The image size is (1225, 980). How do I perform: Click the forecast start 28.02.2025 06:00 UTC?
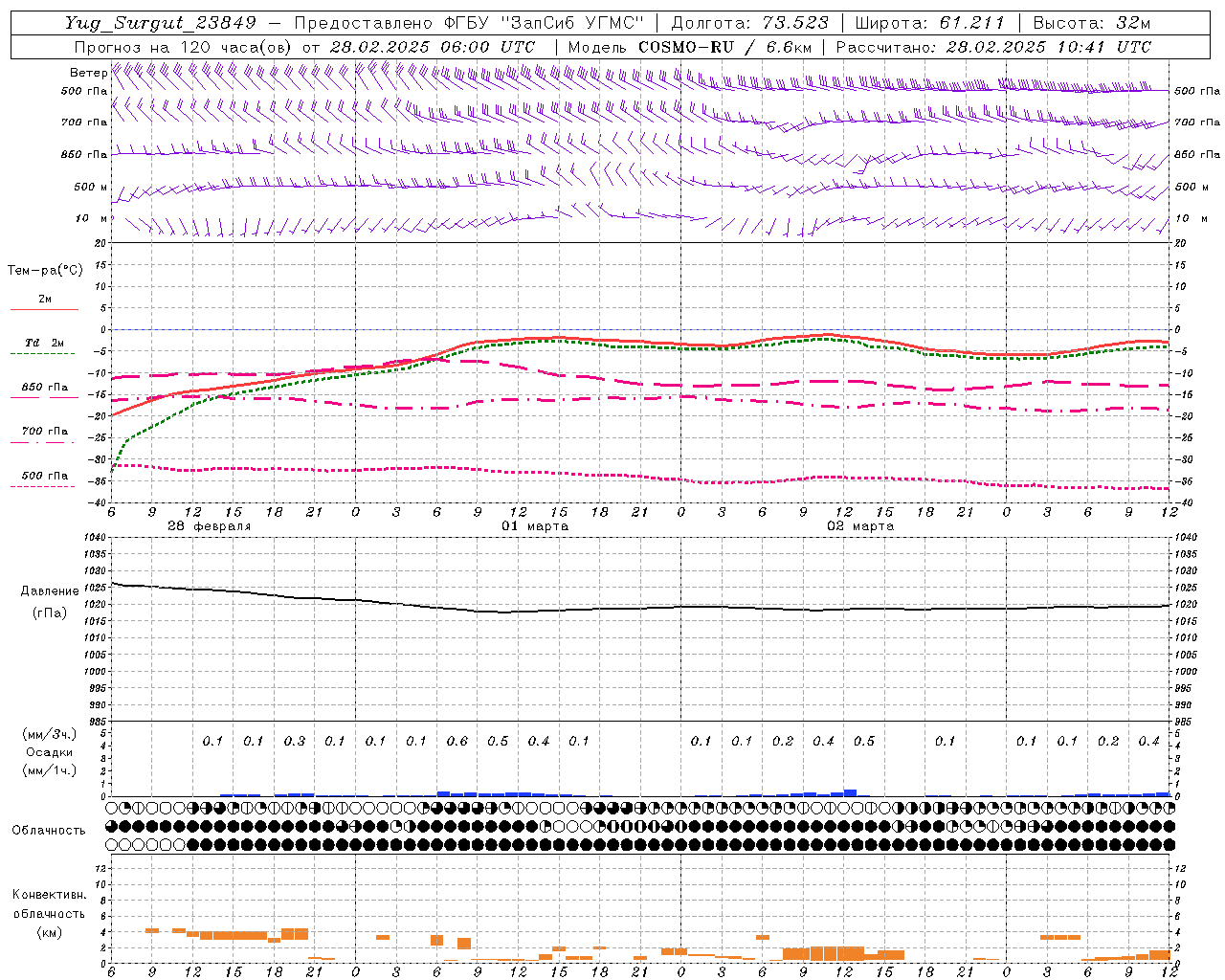[x=433, y=47]
